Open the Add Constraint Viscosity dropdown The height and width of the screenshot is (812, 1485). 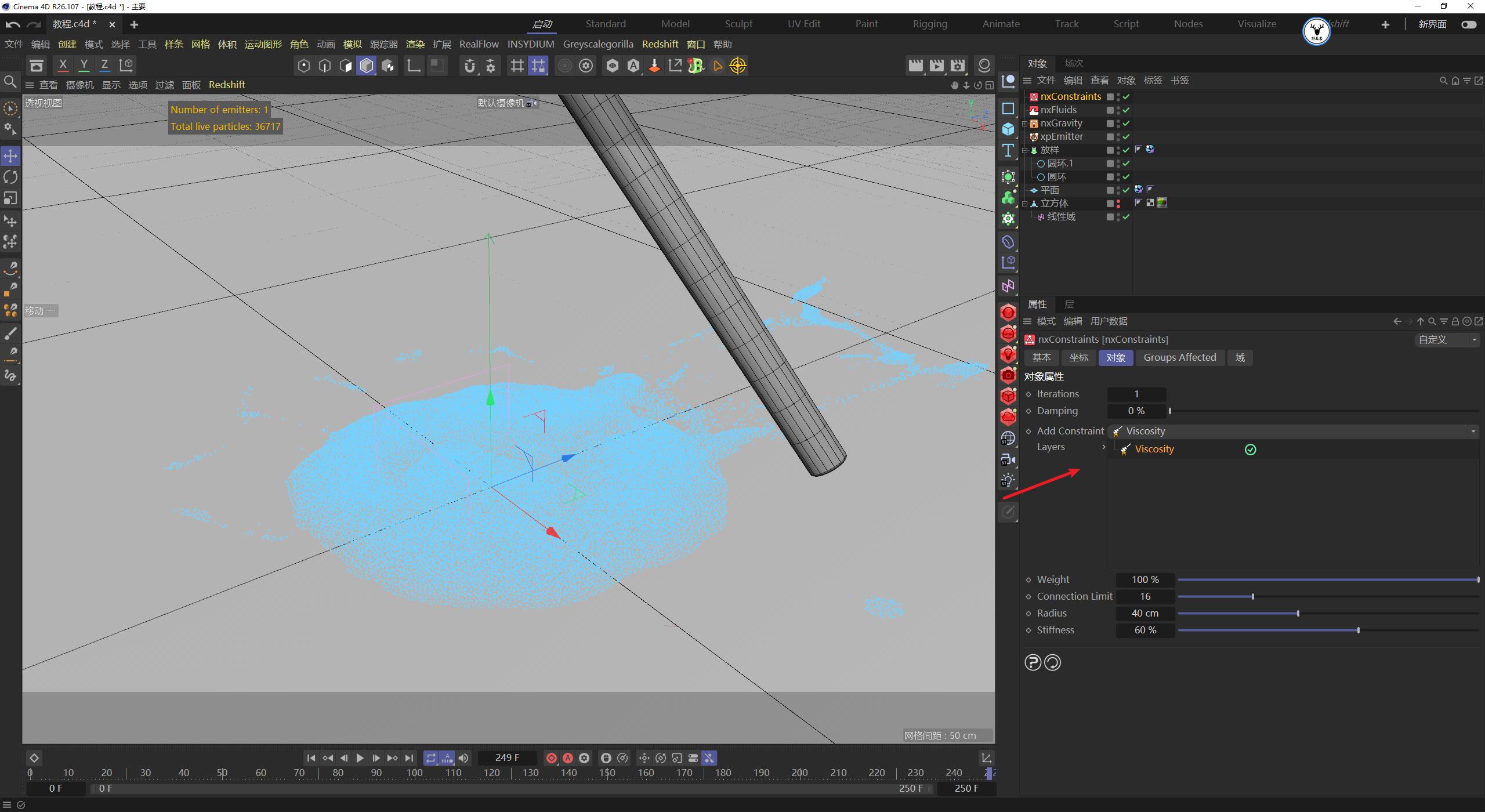[1473, 431]
